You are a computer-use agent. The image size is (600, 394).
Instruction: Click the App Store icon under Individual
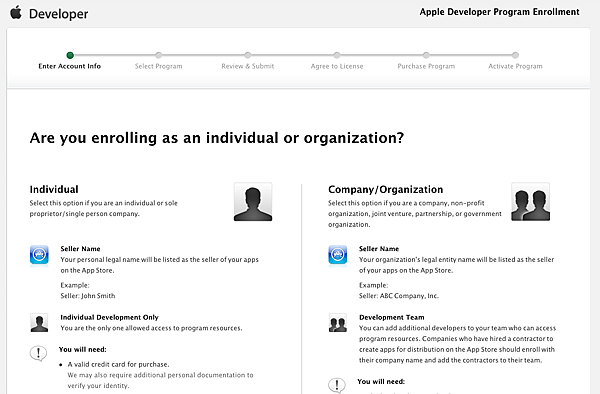coord(39,255)
